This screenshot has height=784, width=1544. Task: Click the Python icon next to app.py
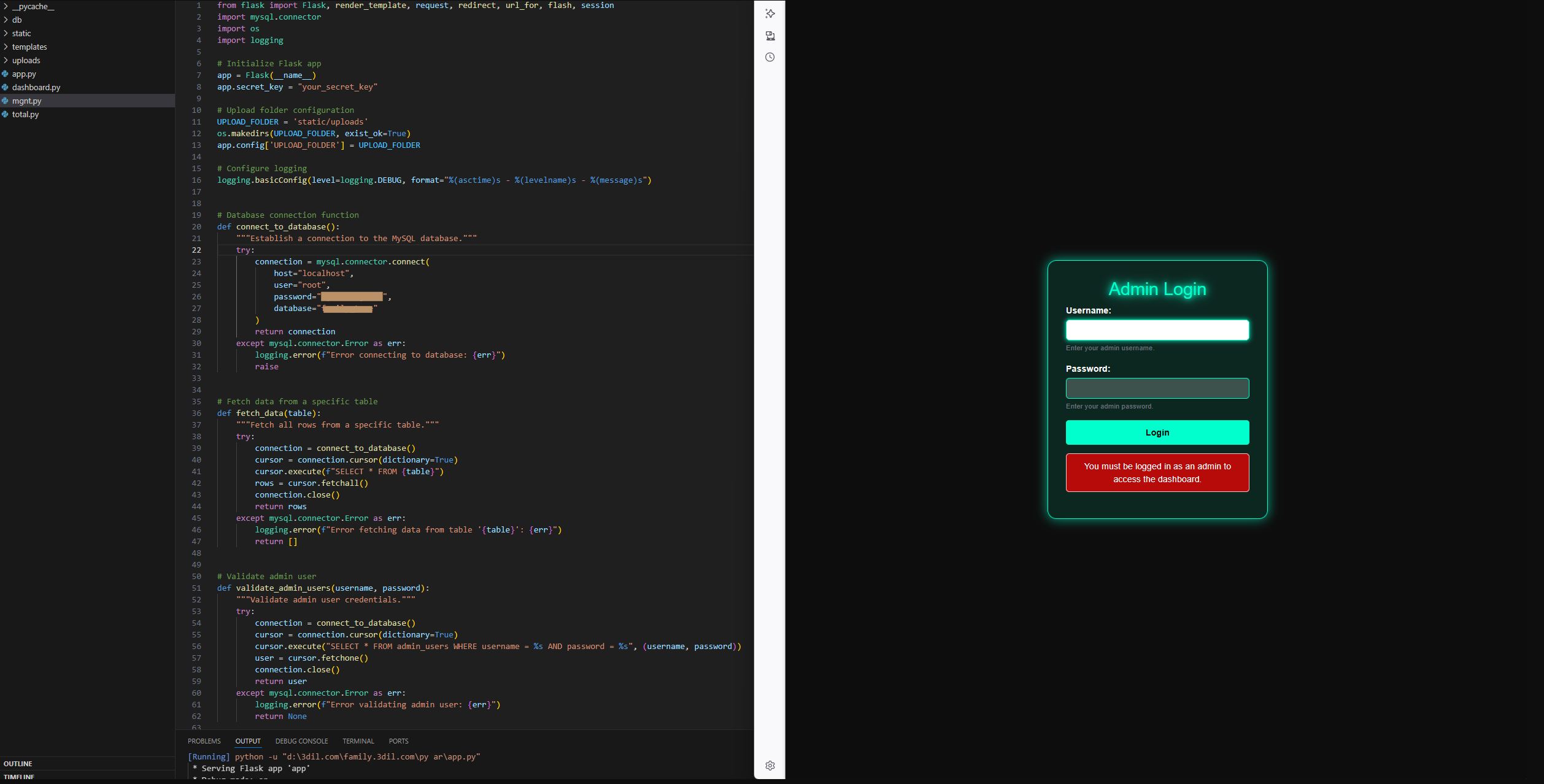6,74
